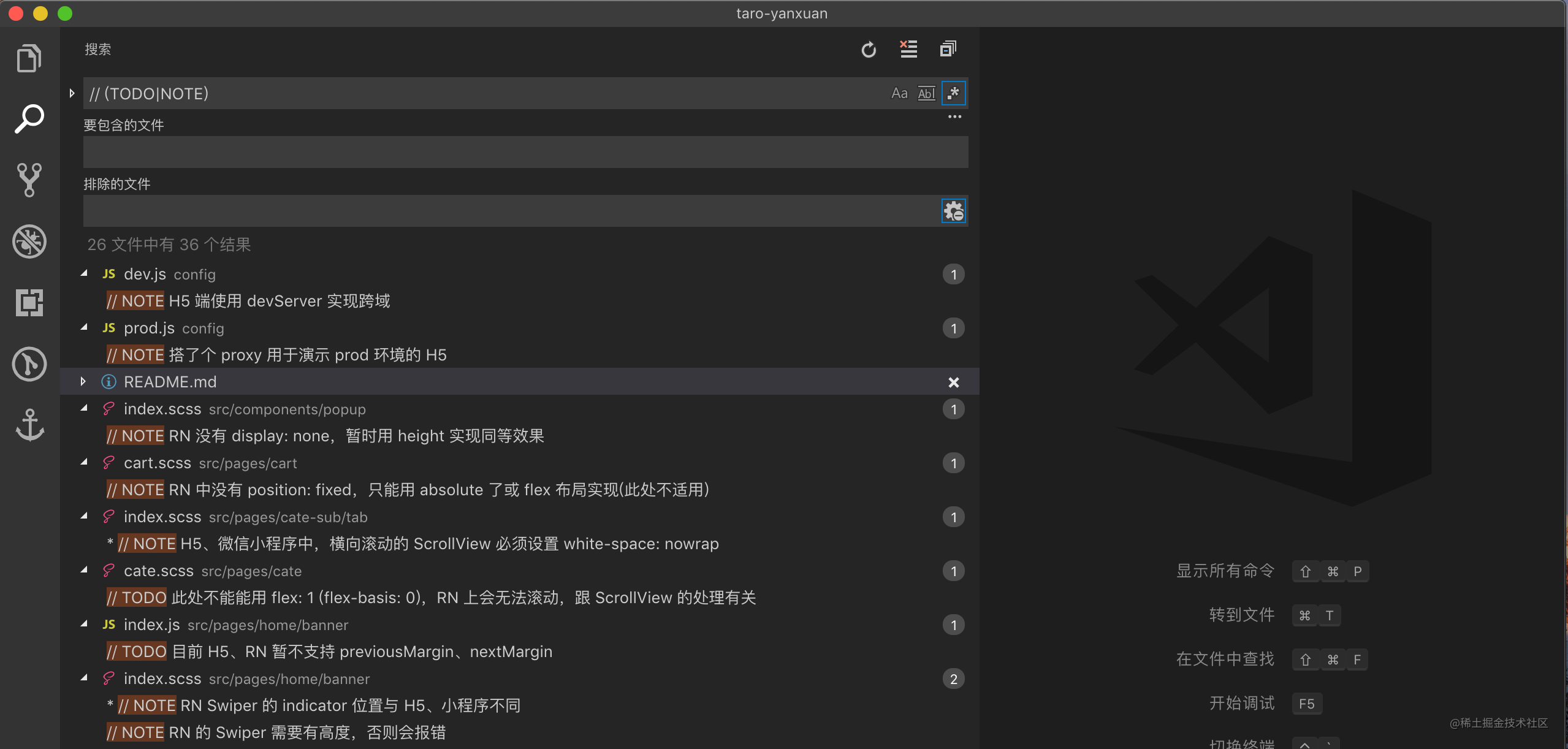The width and height of the screenshot is (1568, 749).
Task: Open the GitLens icon in activity bar
Action: [29, 363]
